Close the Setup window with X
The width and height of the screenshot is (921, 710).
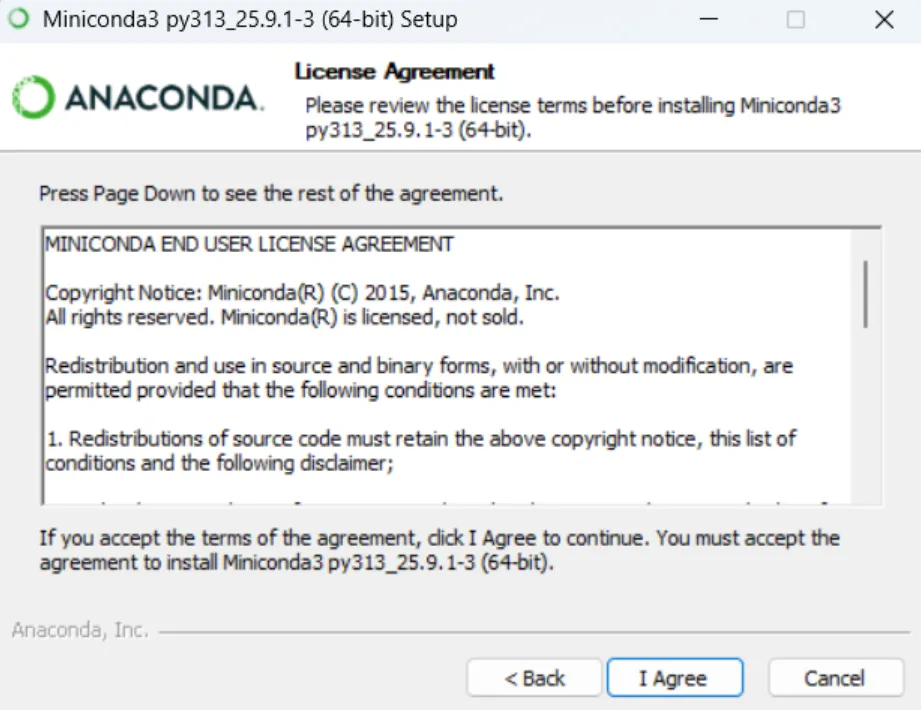884,19
